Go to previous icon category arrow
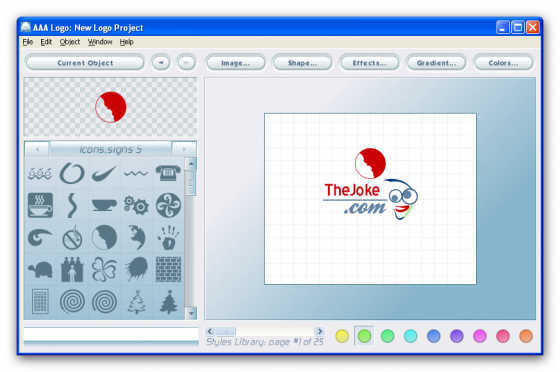 pyautogui.click(x=37, y=149)
